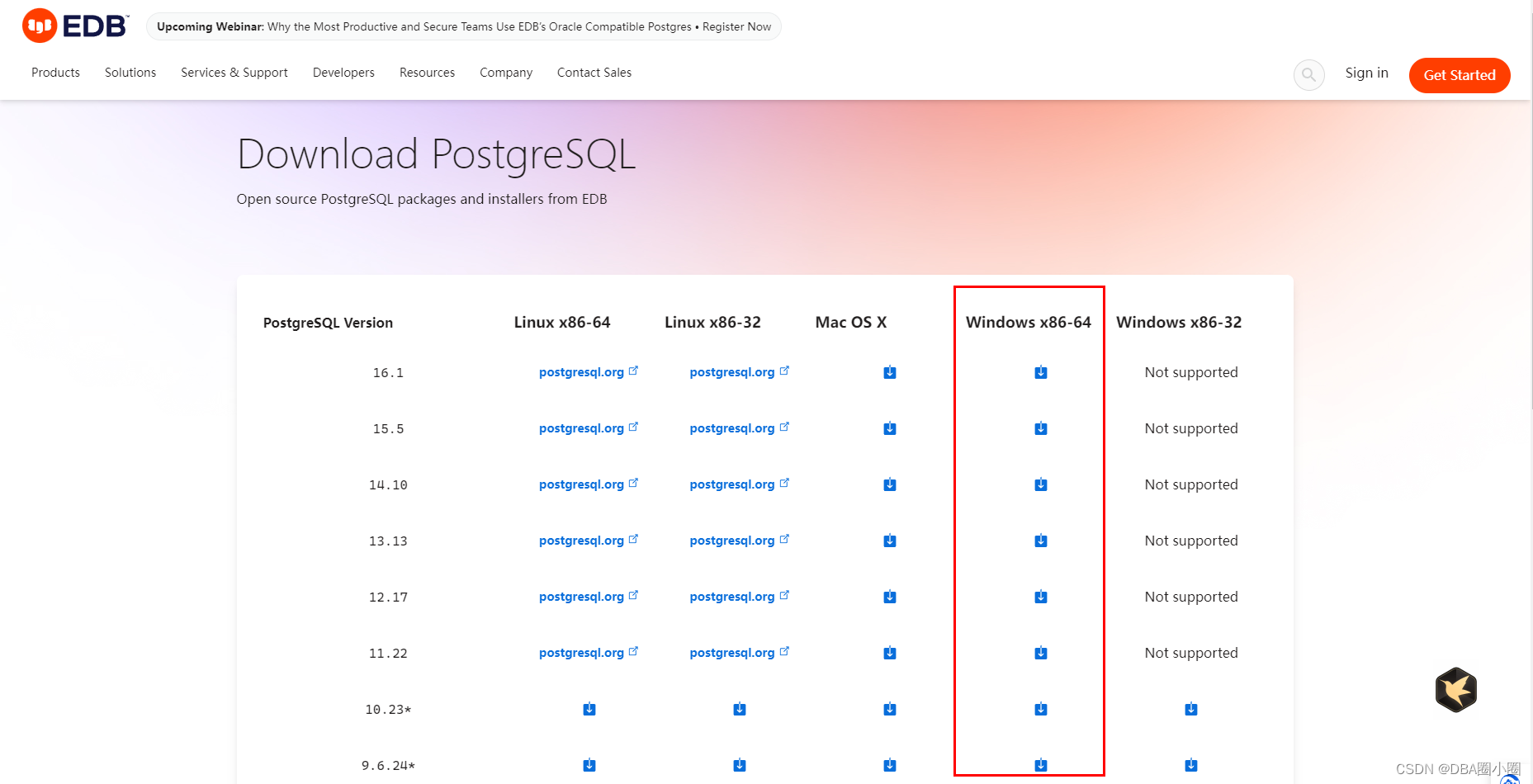Viewport: 1533px width, 784px height.
Task: Open the Company menu
Action: coord(506,73)
